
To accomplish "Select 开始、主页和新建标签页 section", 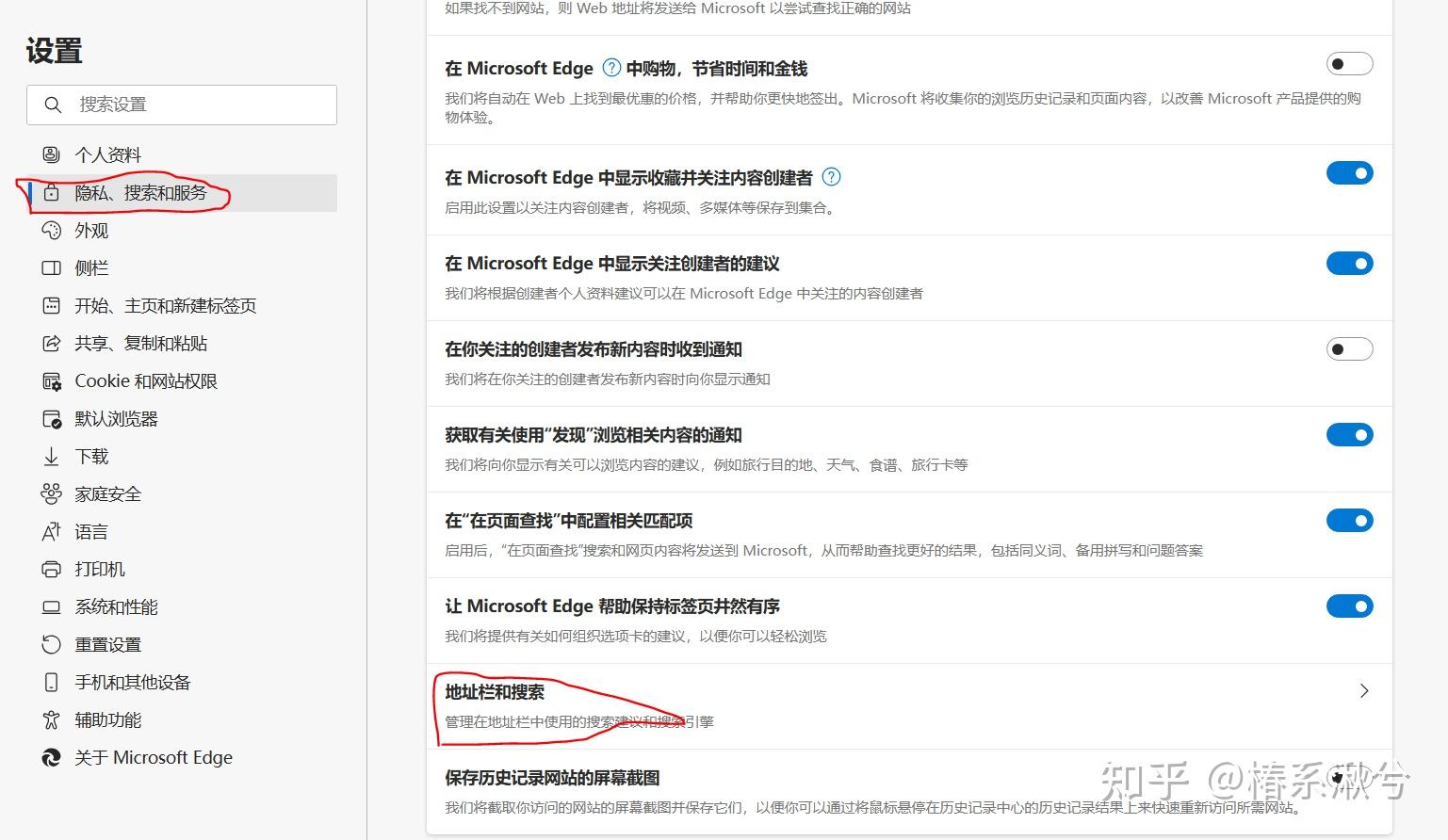I will tap(182, 305).
